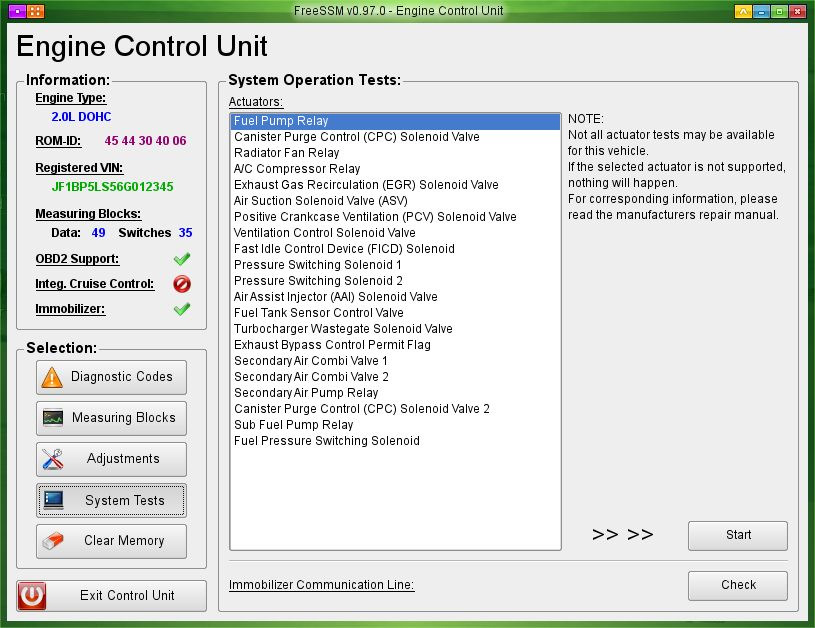815x628 pixels.
Task: Maximize the FreeSSM window
Action: pos(779,11)
